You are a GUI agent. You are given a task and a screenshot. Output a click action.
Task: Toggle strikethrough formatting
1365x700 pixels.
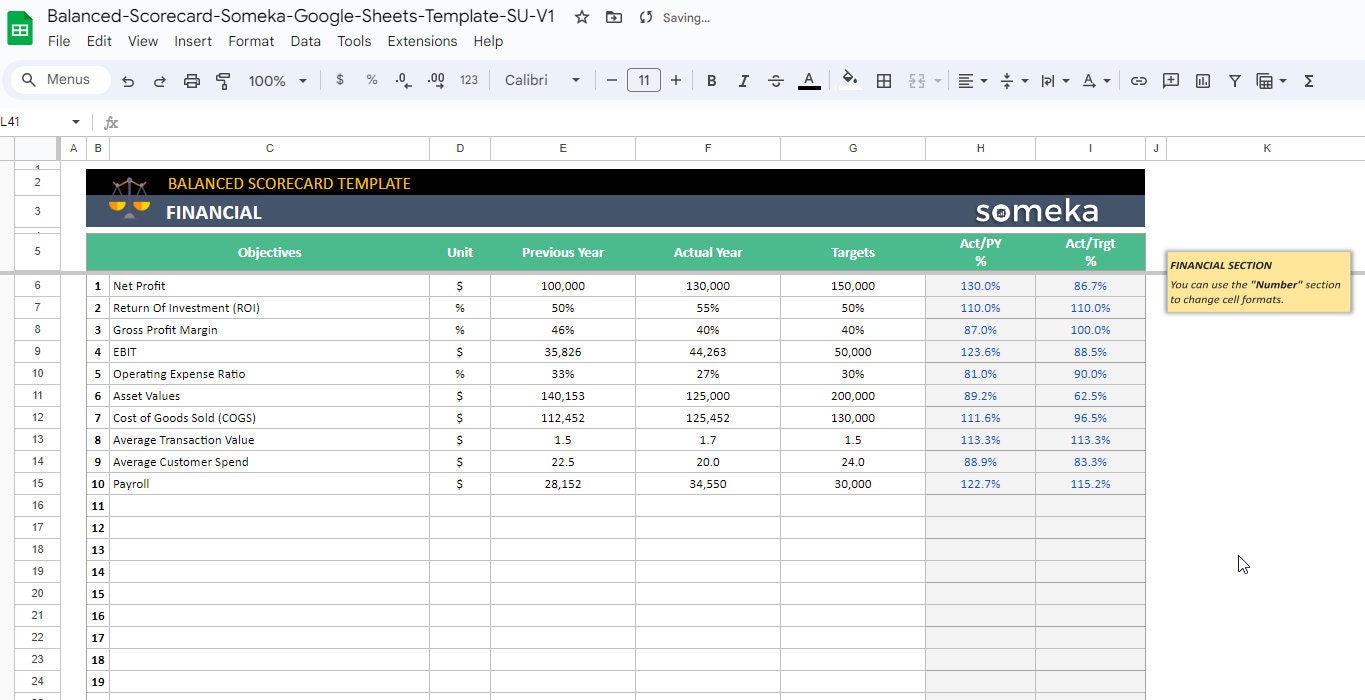(x=776, y=80)
